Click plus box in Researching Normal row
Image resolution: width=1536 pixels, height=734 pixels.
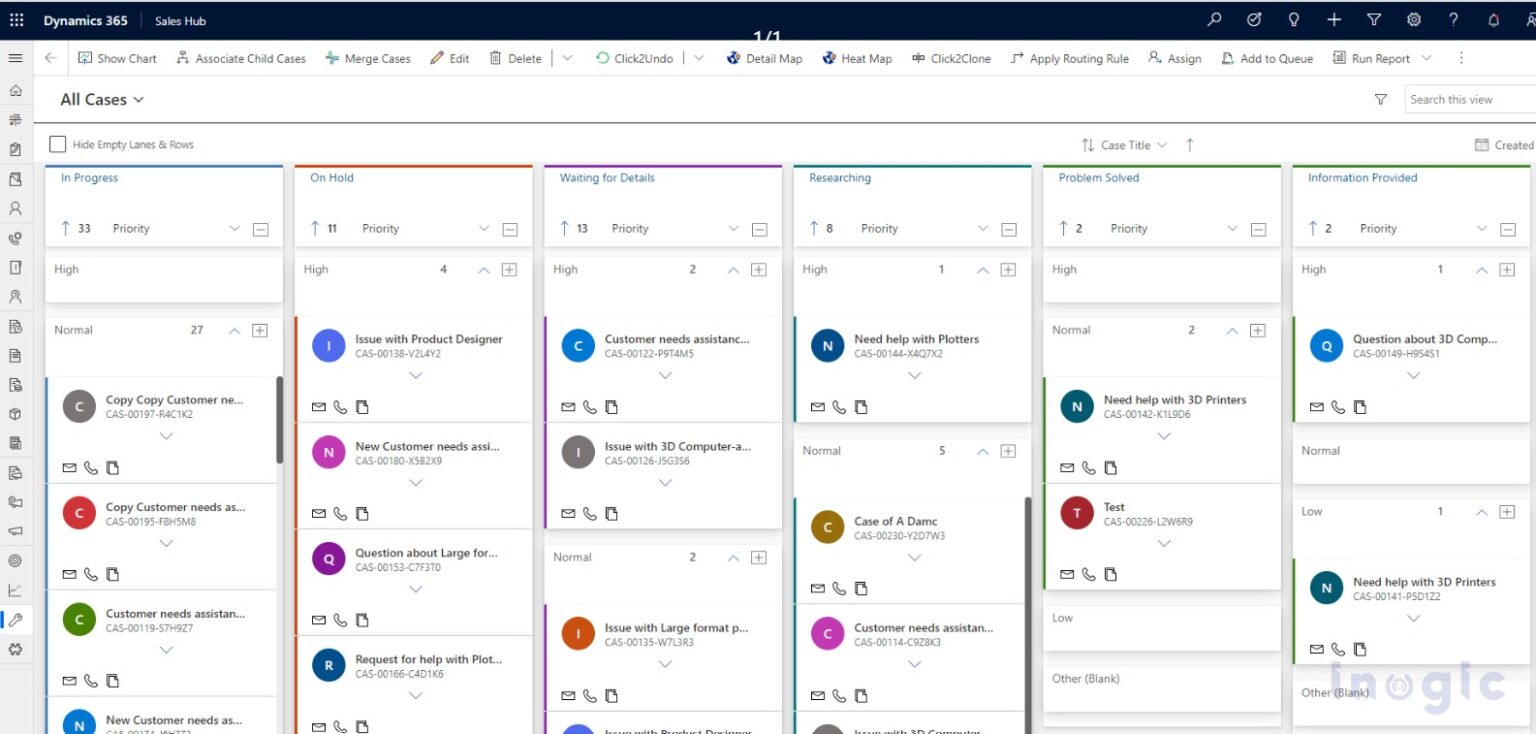1008,451
